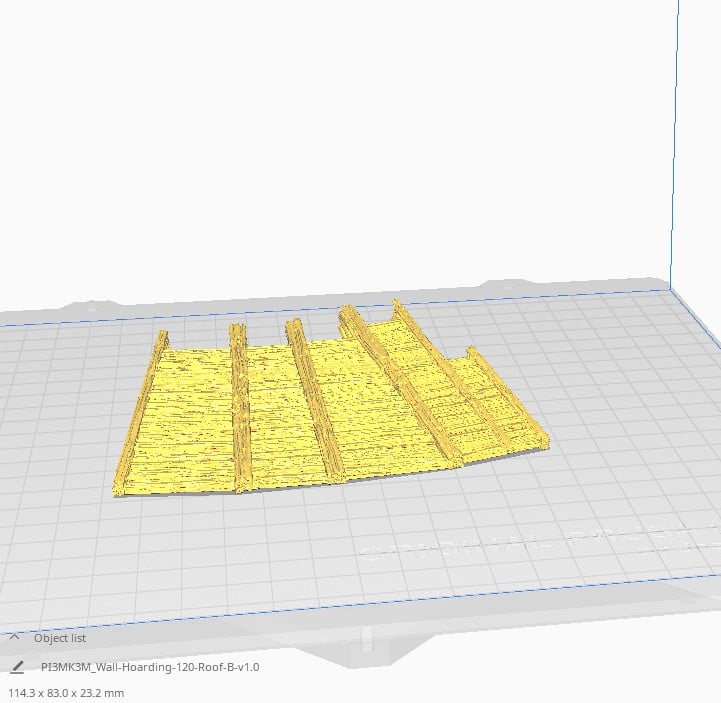Click the pencil rename icon

17,666
